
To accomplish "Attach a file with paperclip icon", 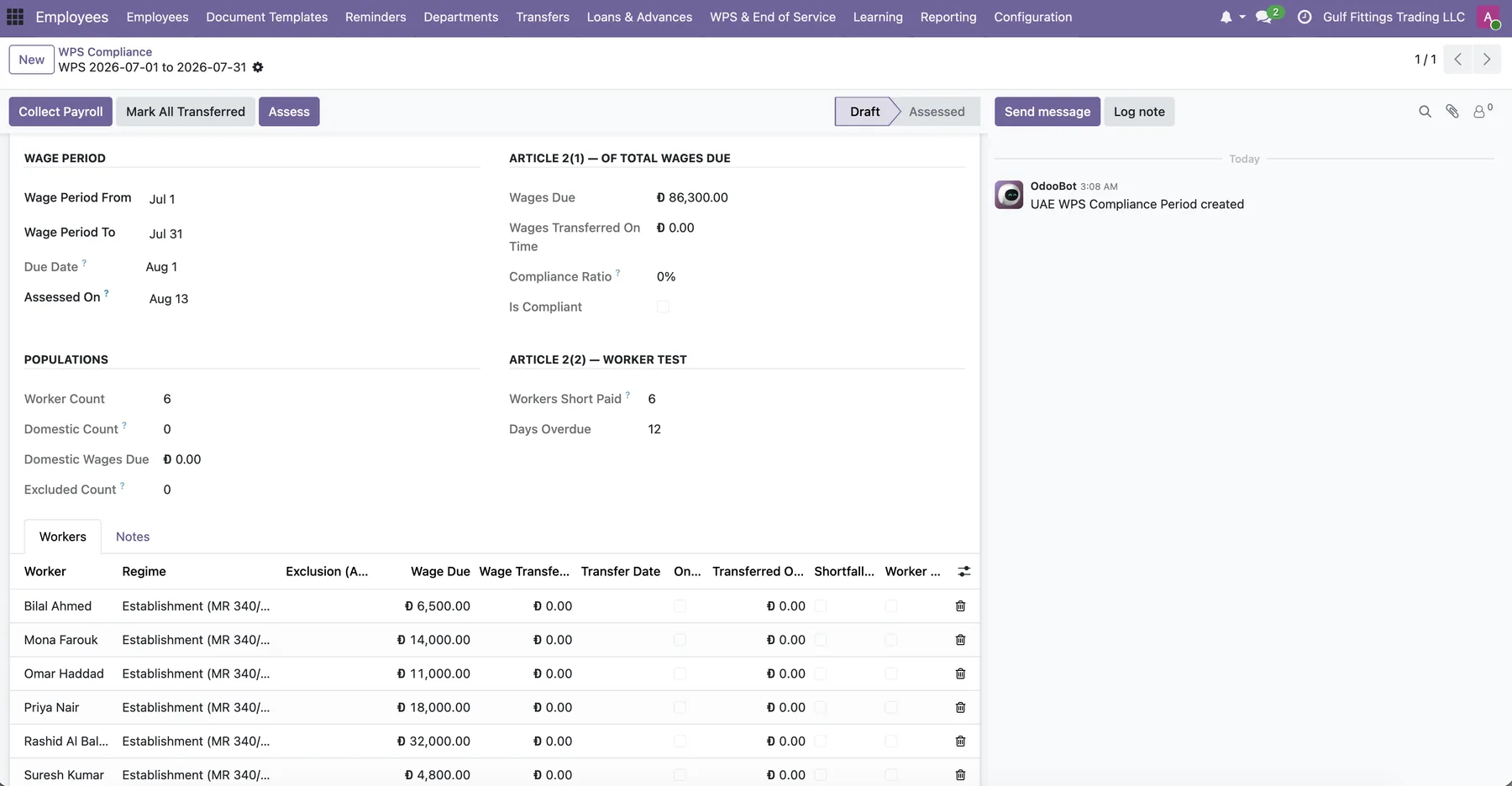I will [1452, 112].
